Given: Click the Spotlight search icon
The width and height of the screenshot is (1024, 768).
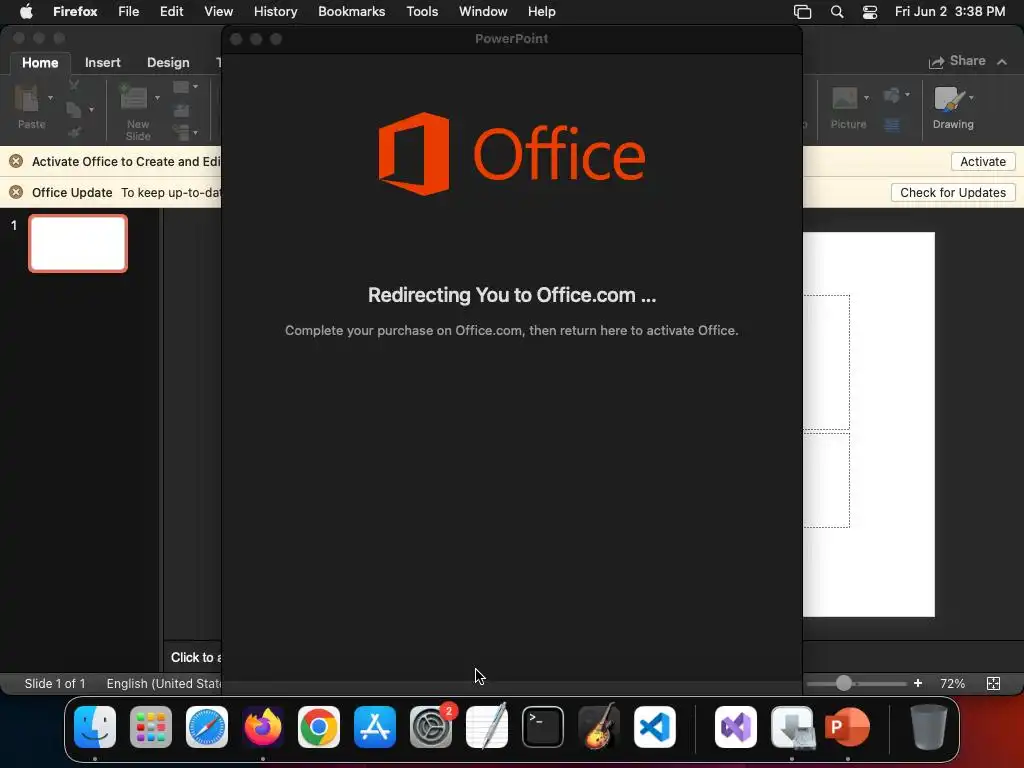Looking at the screenshot, I should (x=837, y=12).
